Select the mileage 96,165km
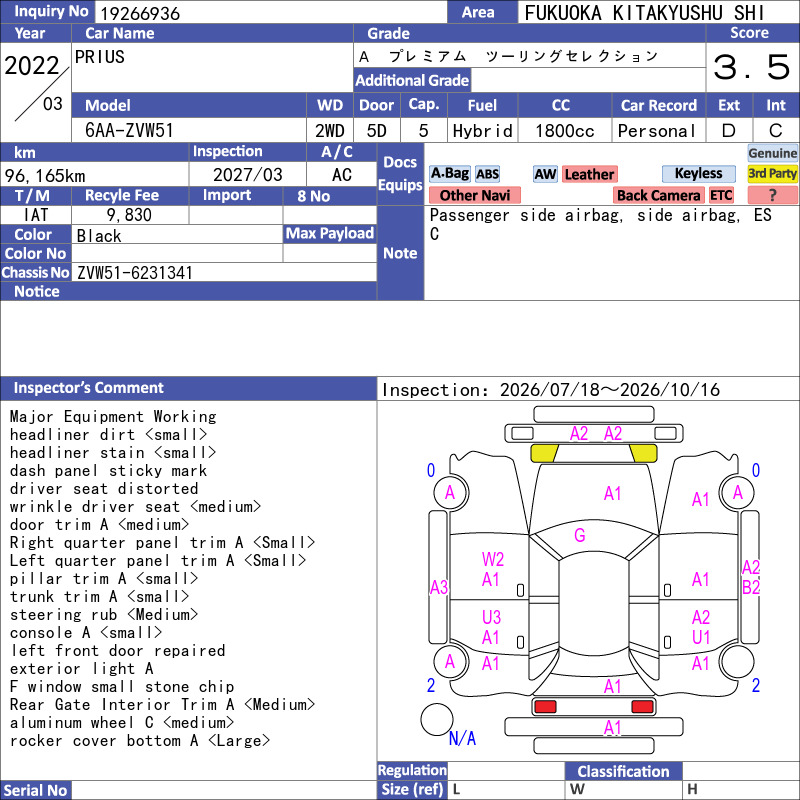This screenshot has width=800, height=800. pos(45,176)
